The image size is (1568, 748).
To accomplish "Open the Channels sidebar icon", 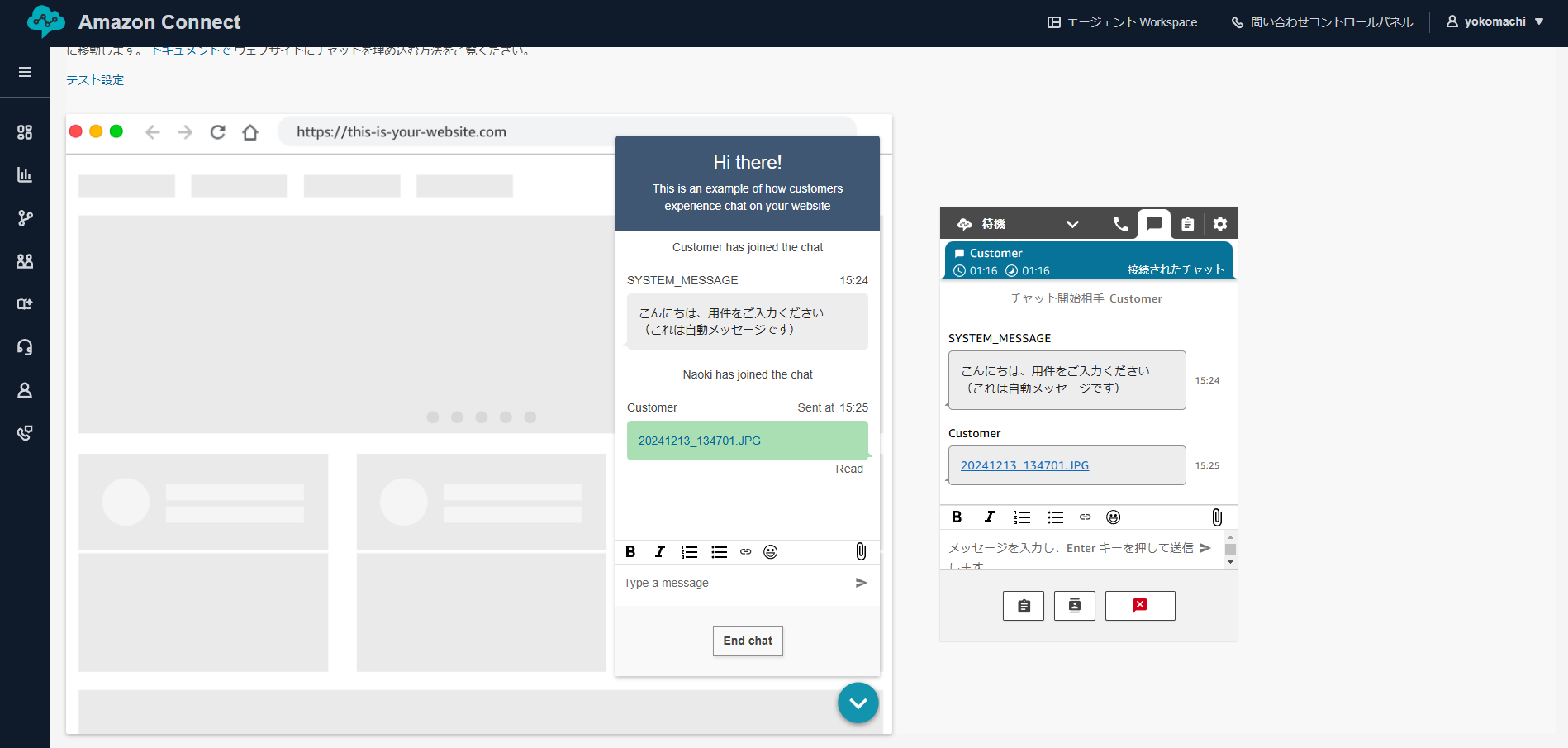I will (x=25, y=304).
